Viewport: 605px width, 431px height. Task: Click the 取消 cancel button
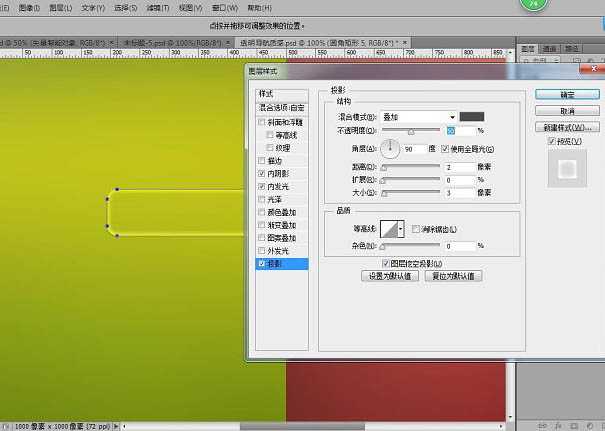[567, 111]
